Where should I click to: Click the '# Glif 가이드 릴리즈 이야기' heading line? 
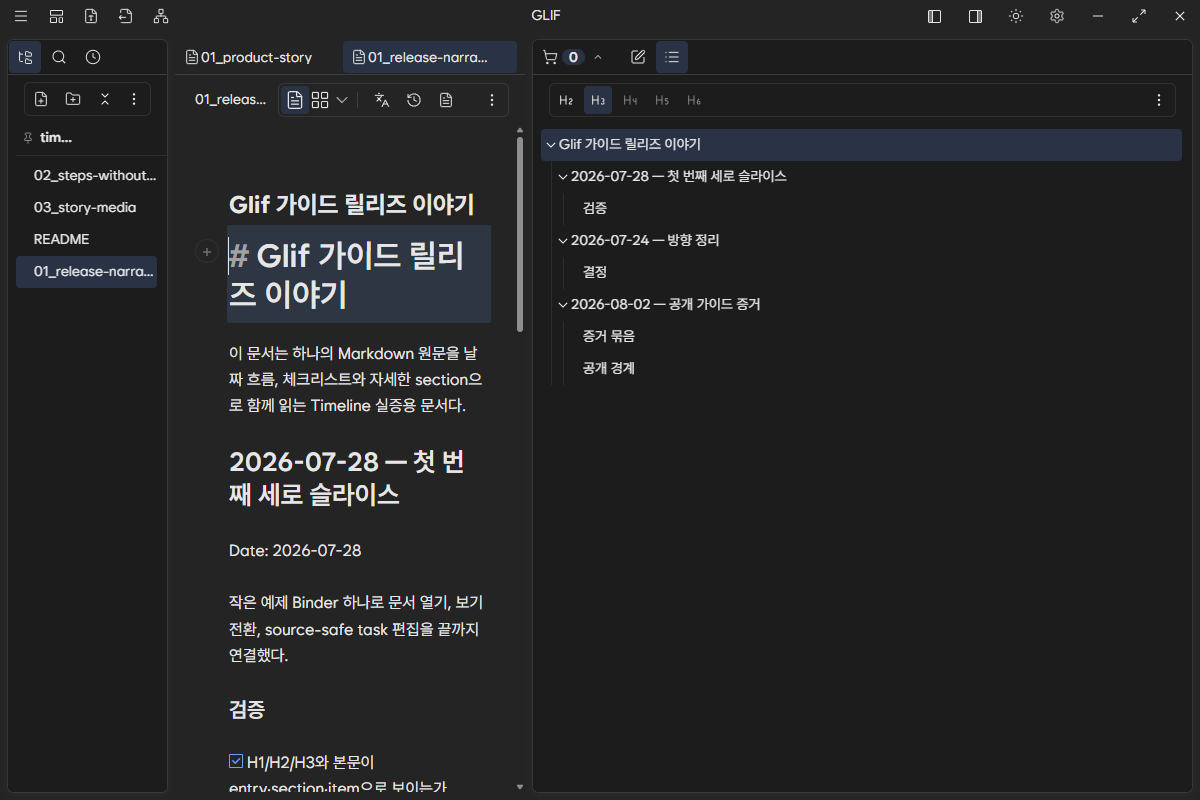point(359,274)
